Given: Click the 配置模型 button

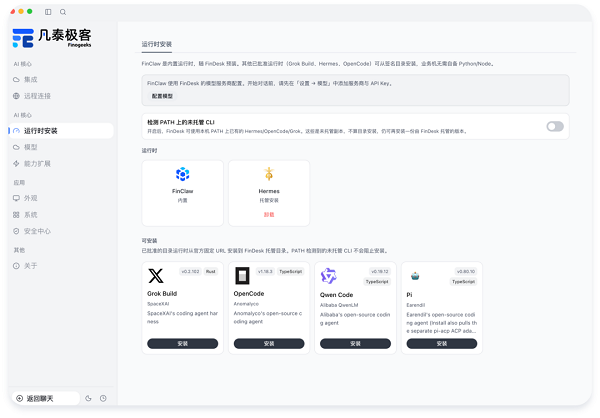Looking at the screenshot, I should pos(162,96).
